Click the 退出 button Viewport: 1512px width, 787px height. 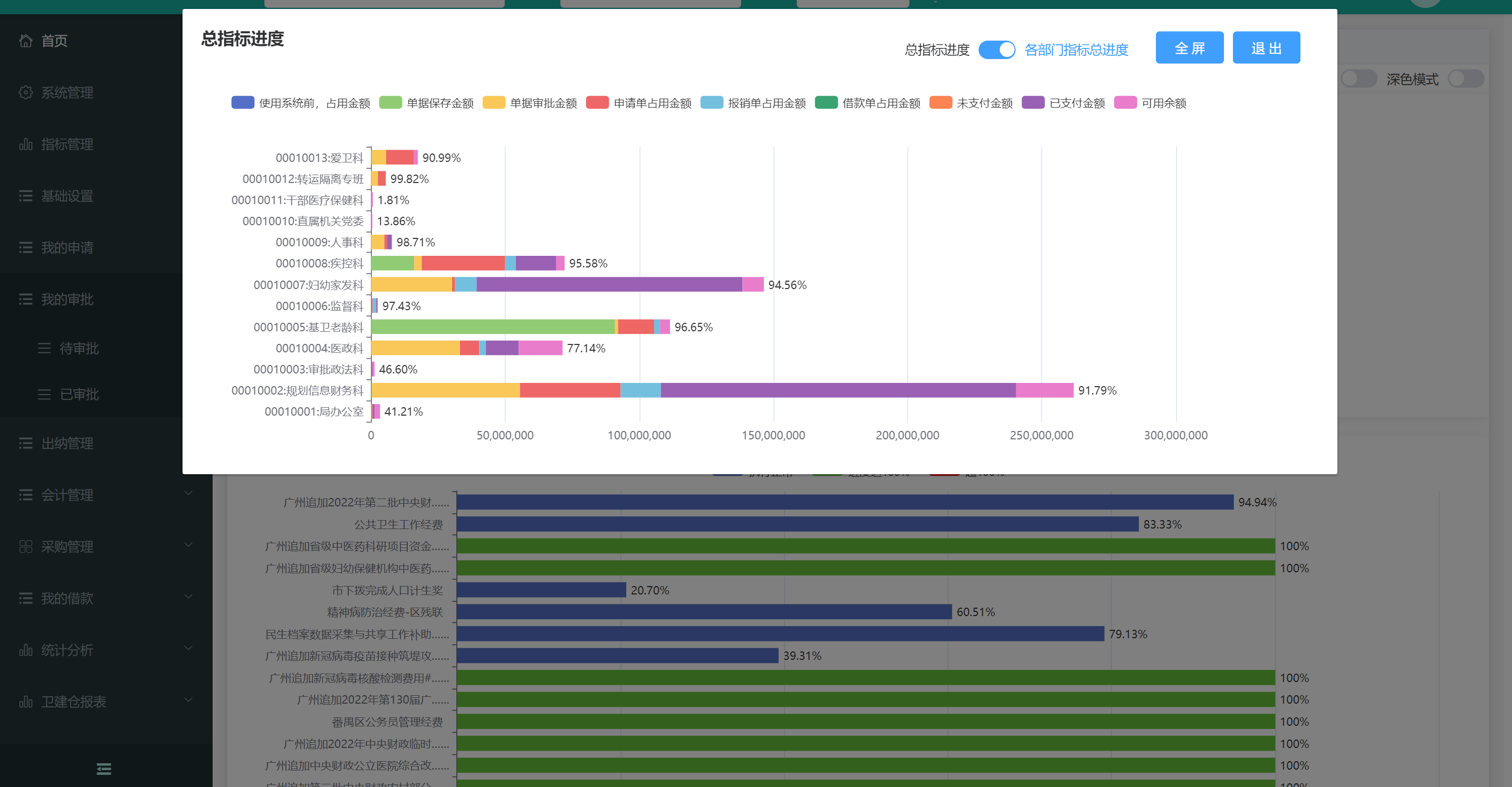tap(1266, 47)
